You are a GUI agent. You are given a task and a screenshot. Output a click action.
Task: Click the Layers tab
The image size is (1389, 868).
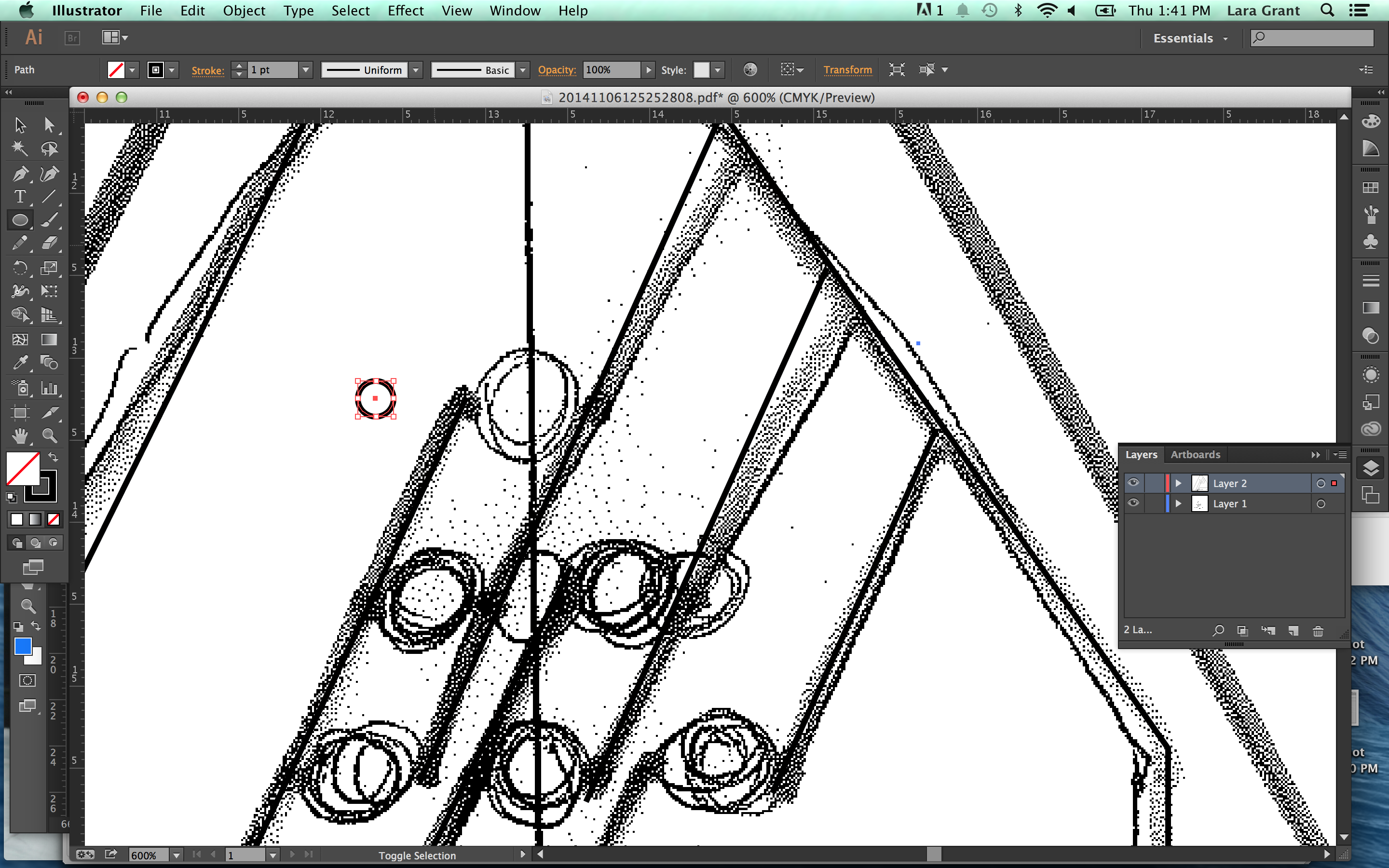coord(1143,453)
